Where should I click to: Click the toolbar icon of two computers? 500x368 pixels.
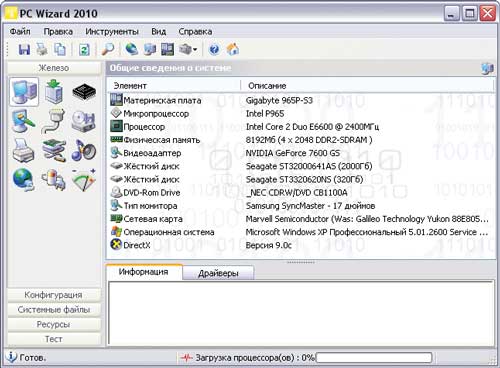pos(150,50)
